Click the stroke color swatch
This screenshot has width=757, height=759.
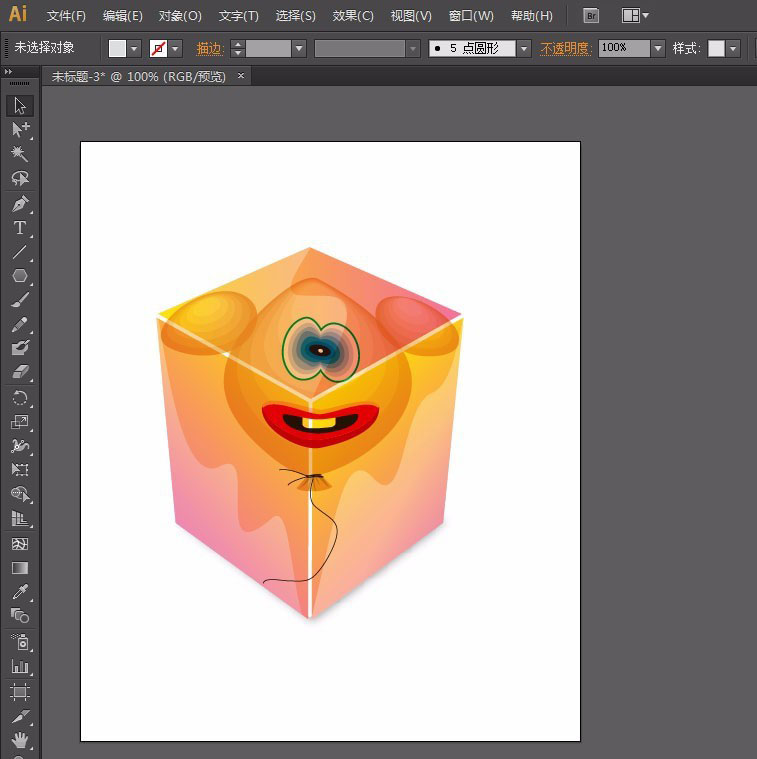point(158,48)
